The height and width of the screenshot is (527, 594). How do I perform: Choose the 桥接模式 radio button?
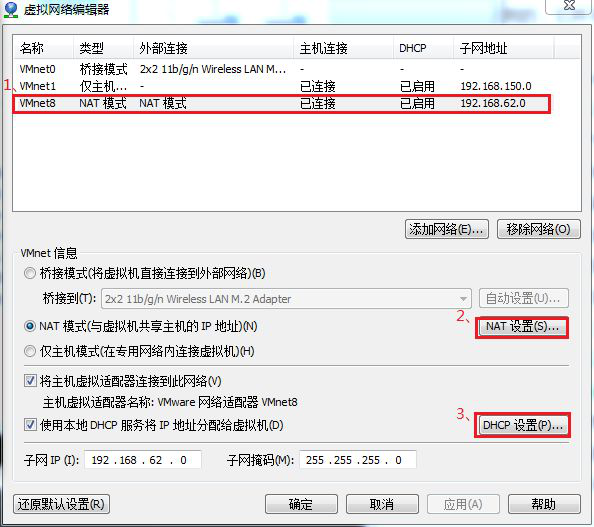(x=30, y=273)
